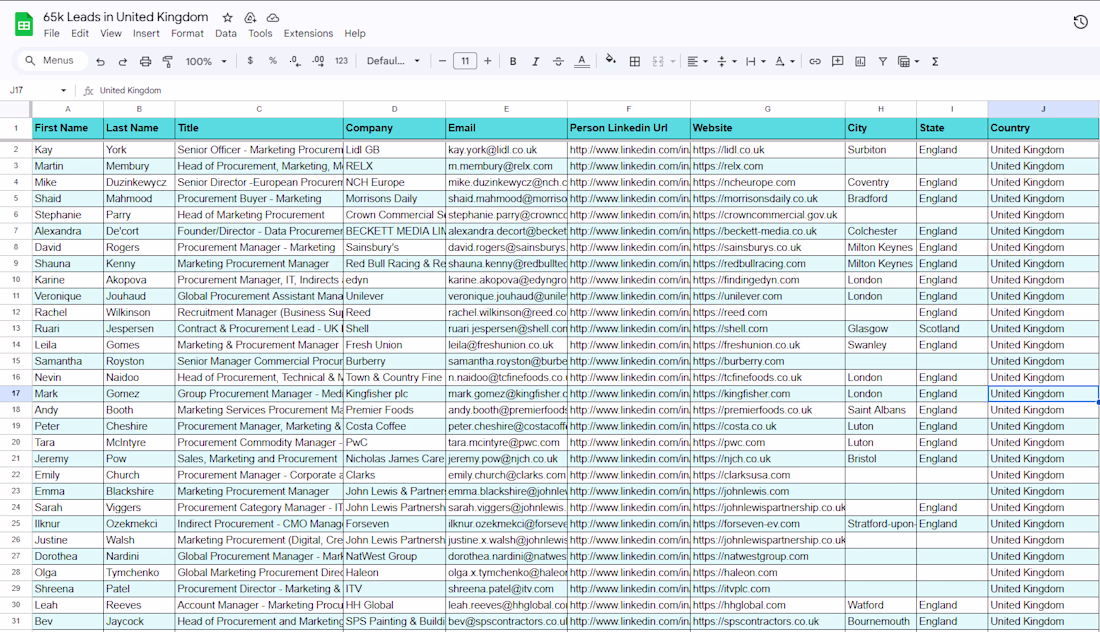Toggle italic formatting
The height and width of the screenshot is (632, 1100).
[535, 62]
